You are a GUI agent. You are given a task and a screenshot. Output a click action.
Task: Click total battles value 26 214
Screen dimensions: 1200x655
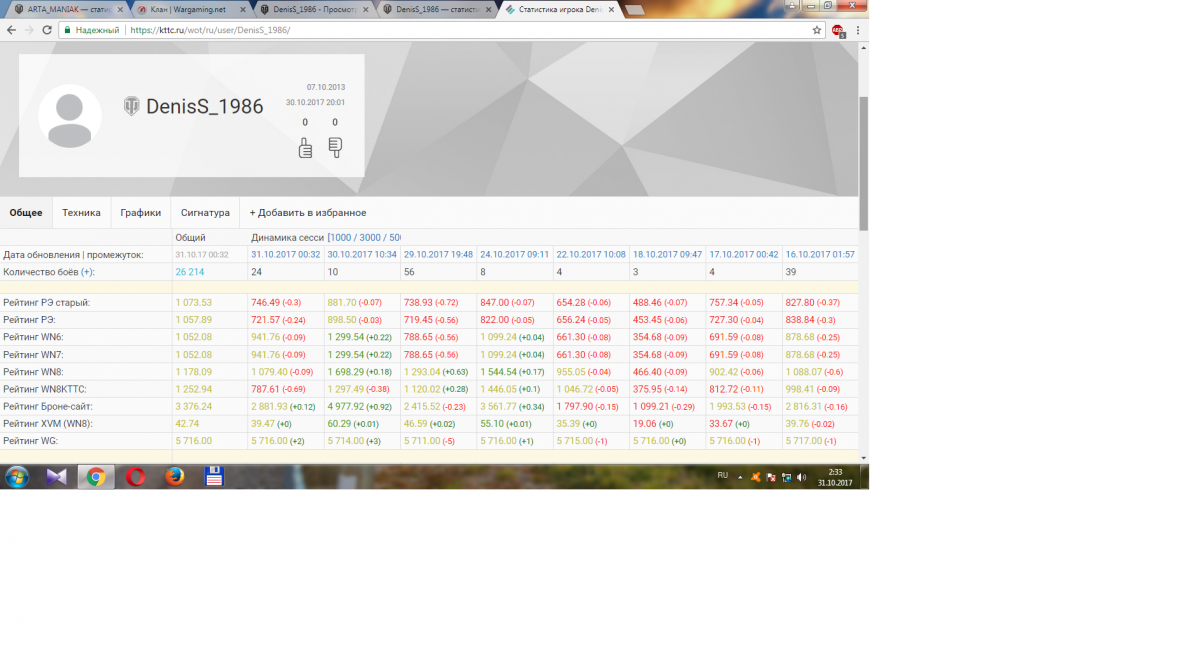(190, 272)
